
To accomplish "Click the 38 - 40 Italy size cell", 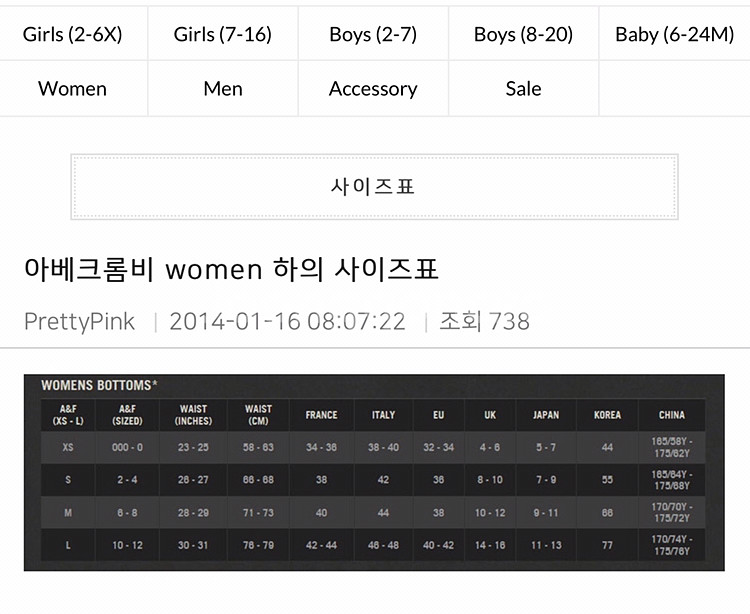I will click(x=384, y=447).
